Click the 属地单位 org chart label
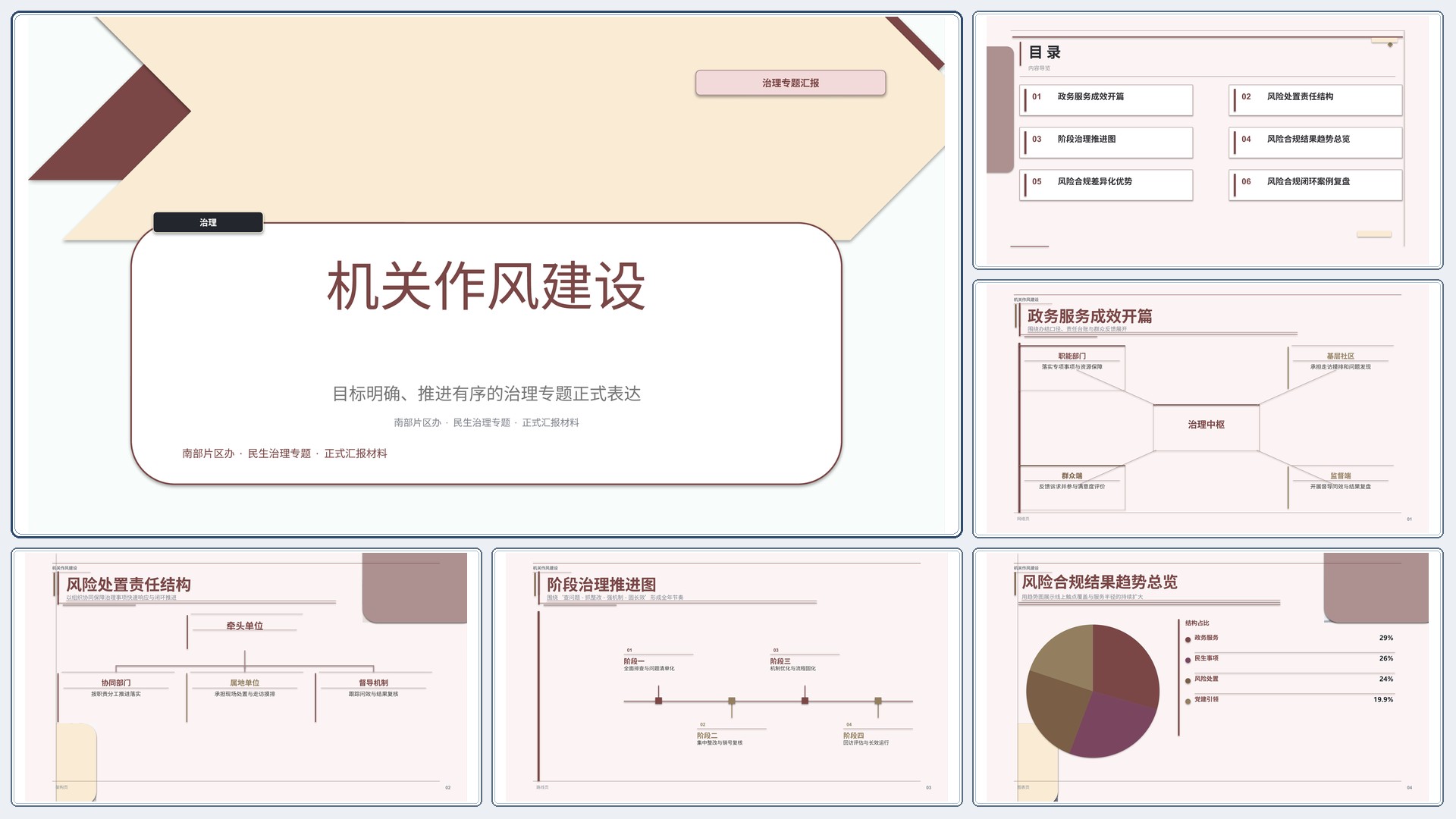The width and height of the screenshot is (1456, 819). click(x=244, y=682)
